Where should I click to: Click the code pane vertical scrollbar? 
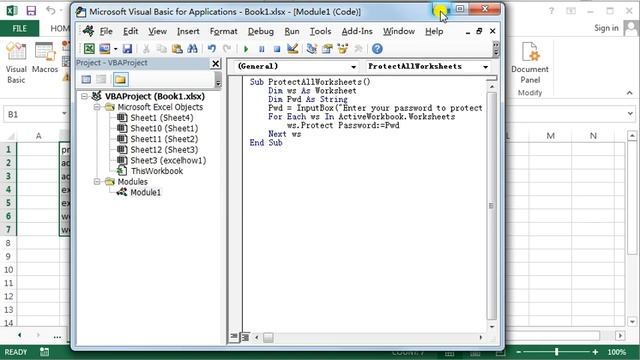point(492,206)
